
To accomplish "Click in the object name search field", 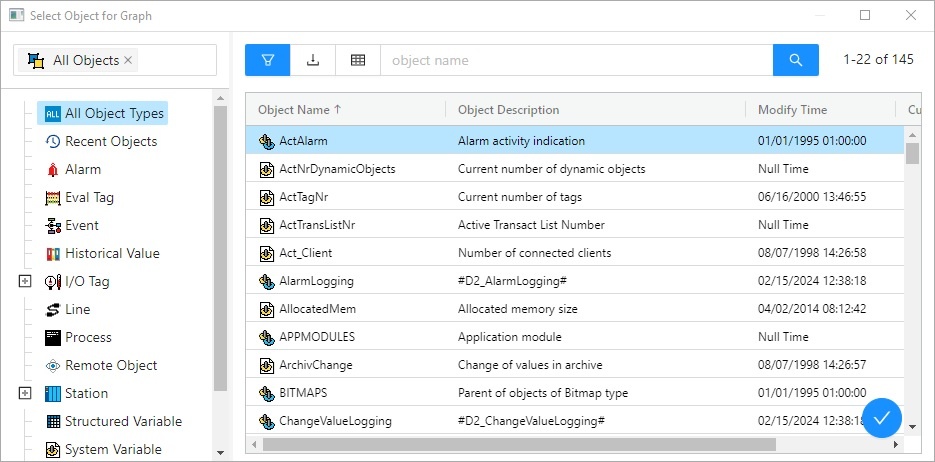I will click(x=576, y=60).
